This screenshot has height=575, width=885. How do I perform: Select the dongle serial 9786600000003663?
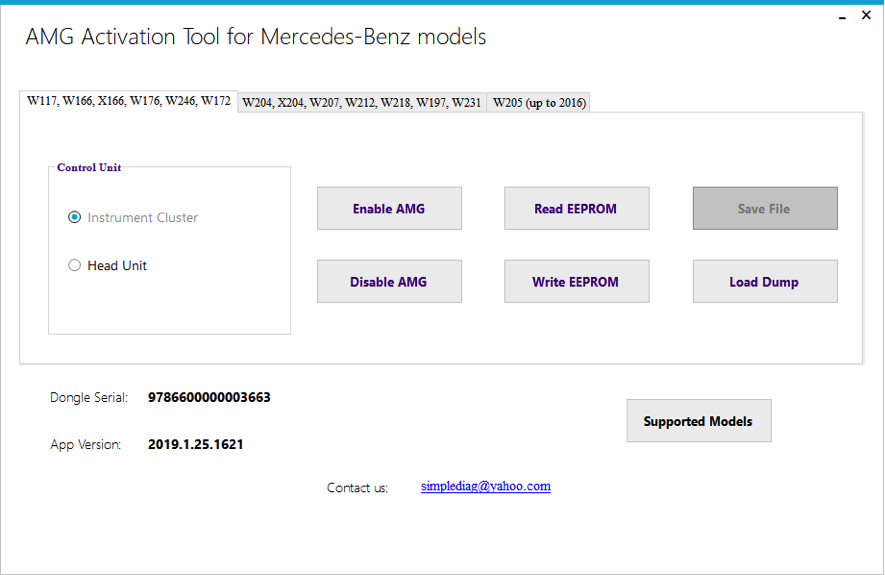209,397
